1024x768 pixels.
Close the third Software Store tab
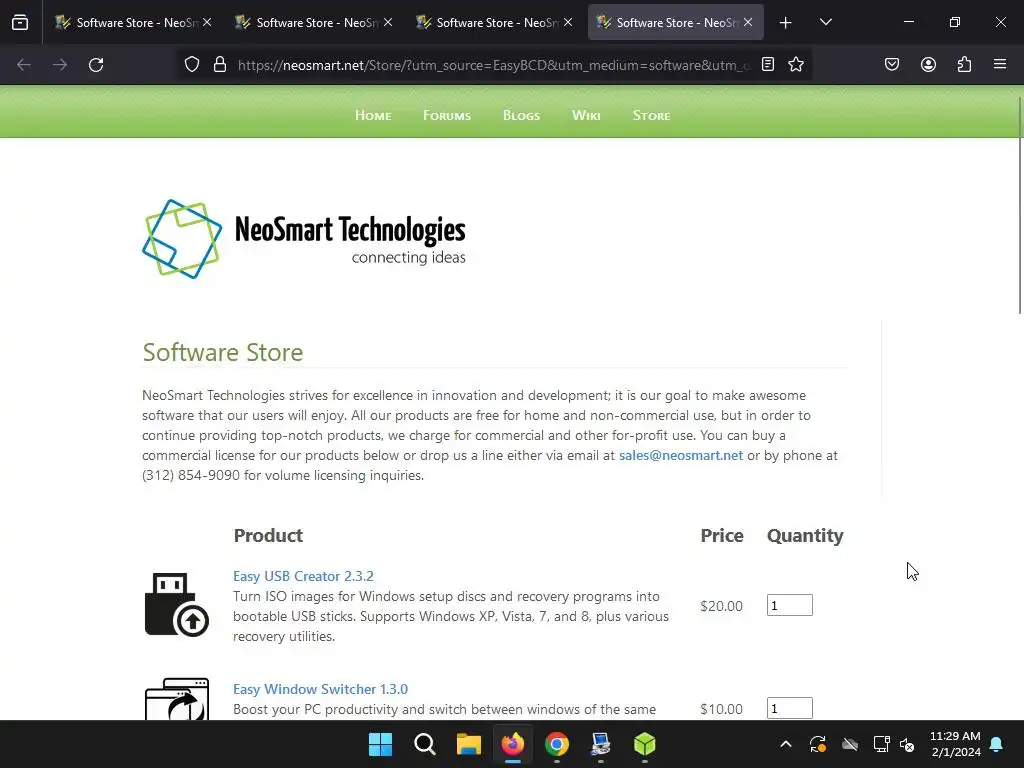(x=568, y=22)
